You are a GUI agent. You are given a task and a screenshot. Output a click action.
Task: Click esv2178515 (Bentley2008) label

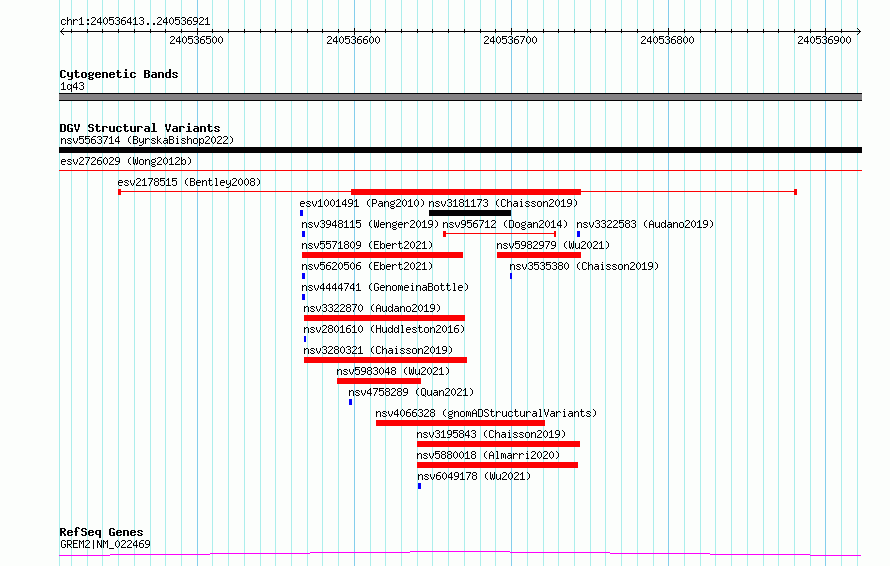pos(189,182)
